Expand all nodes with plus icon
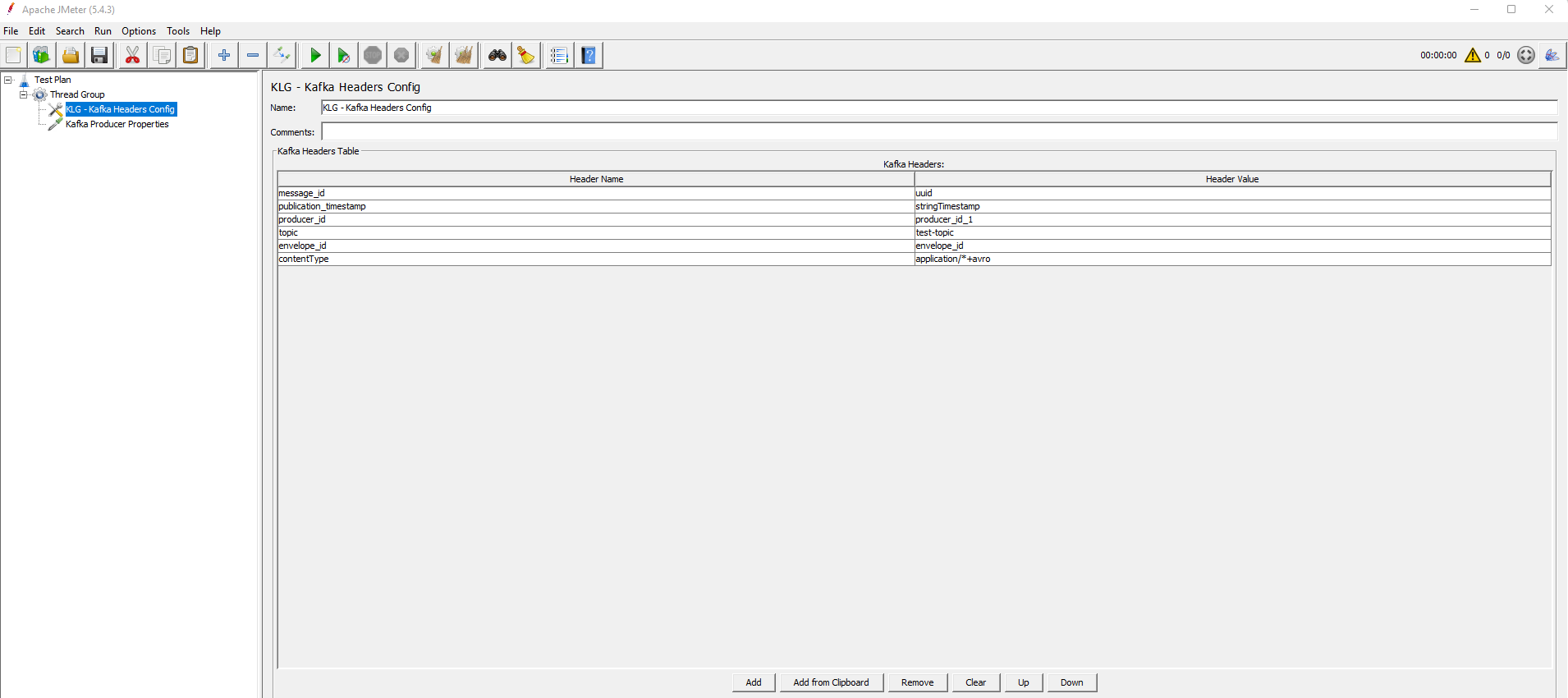This screenshot has height=698, width=1568. [x=224, y=55]
